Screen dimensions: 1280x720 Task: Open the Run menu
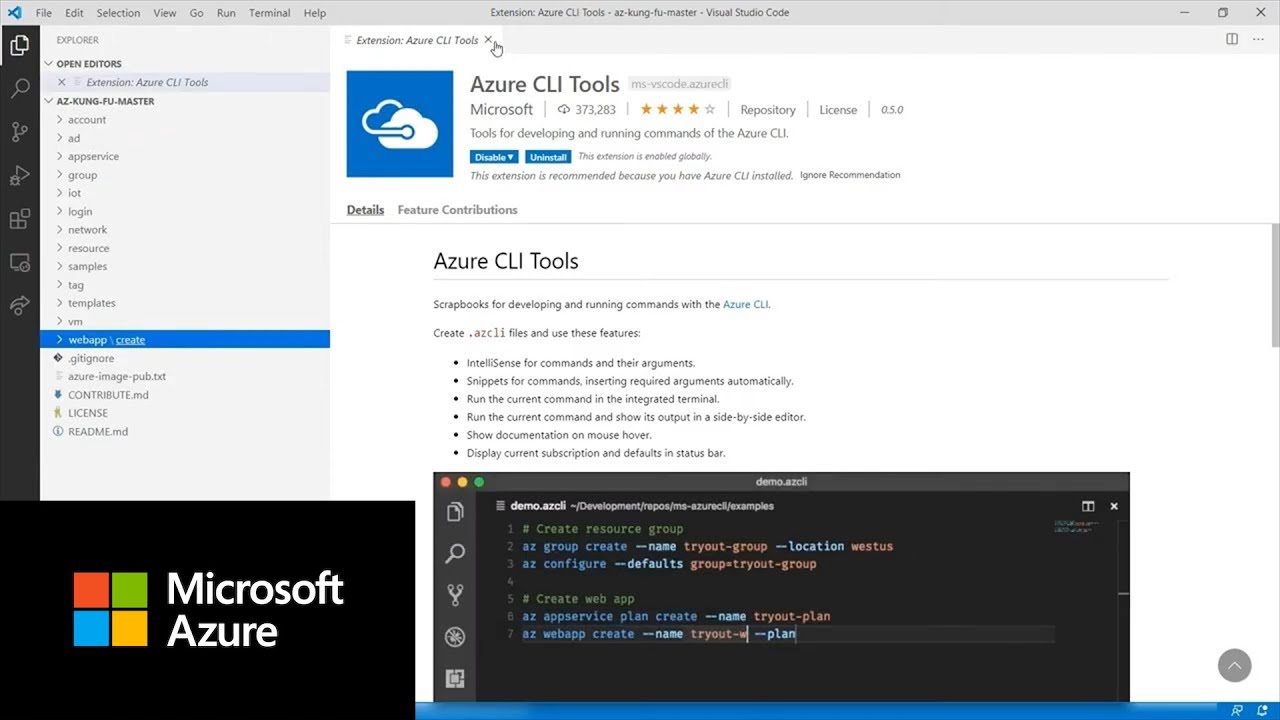click(x=226, y=13)
